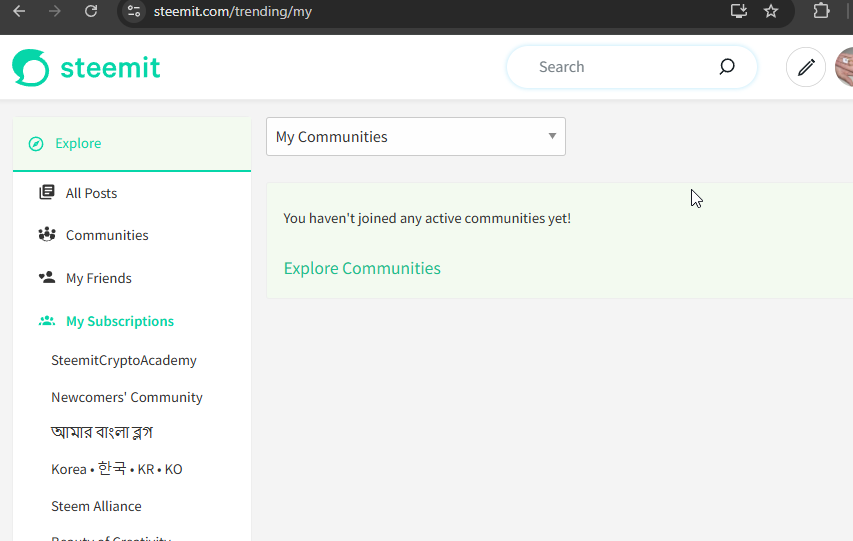Reload the page with refresh icon
This screenshot has width=853, height=541.
(91, 11)
